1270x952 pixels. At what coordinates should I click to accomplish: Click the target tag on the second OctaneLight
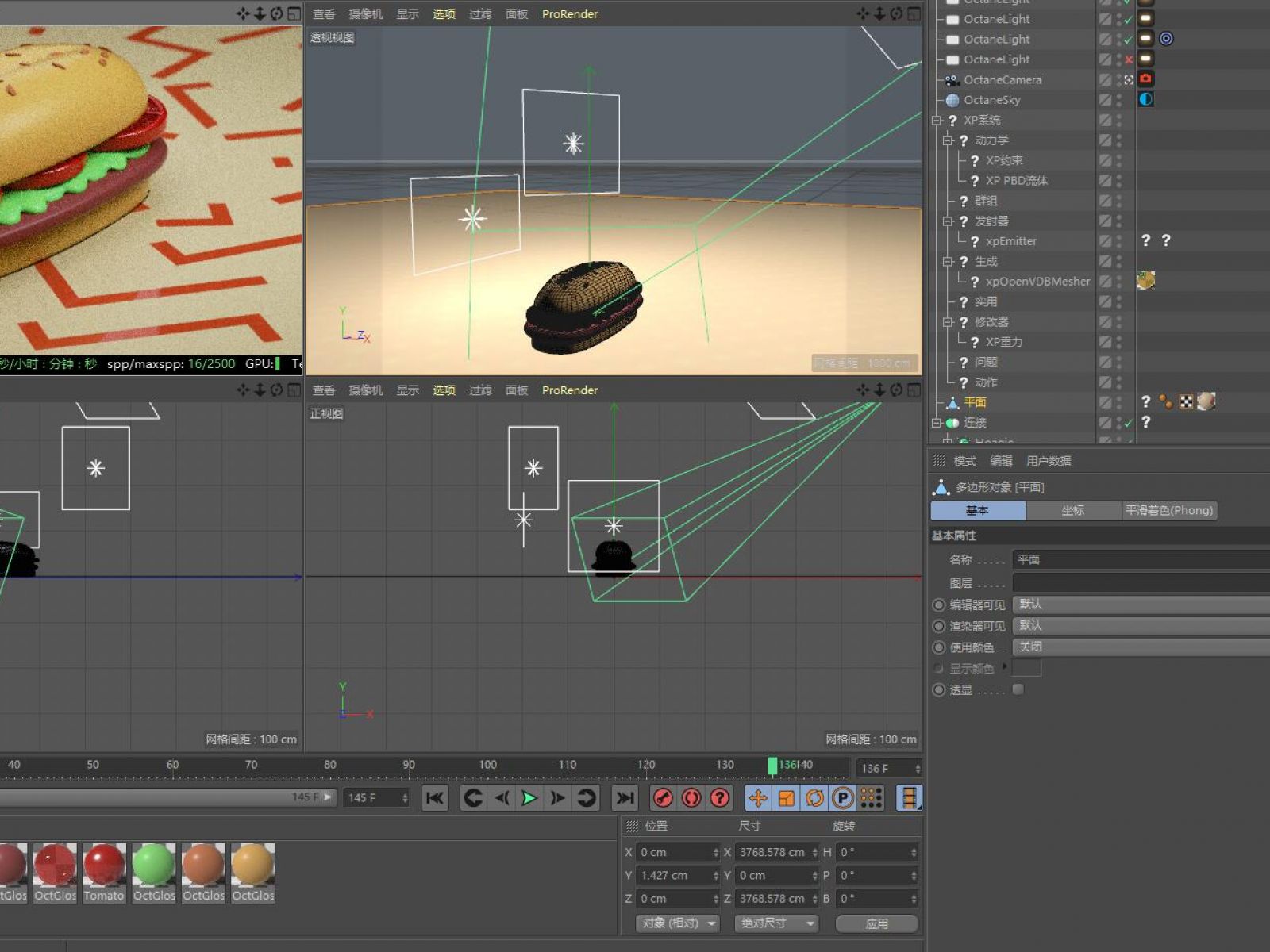pos(1166,39)
